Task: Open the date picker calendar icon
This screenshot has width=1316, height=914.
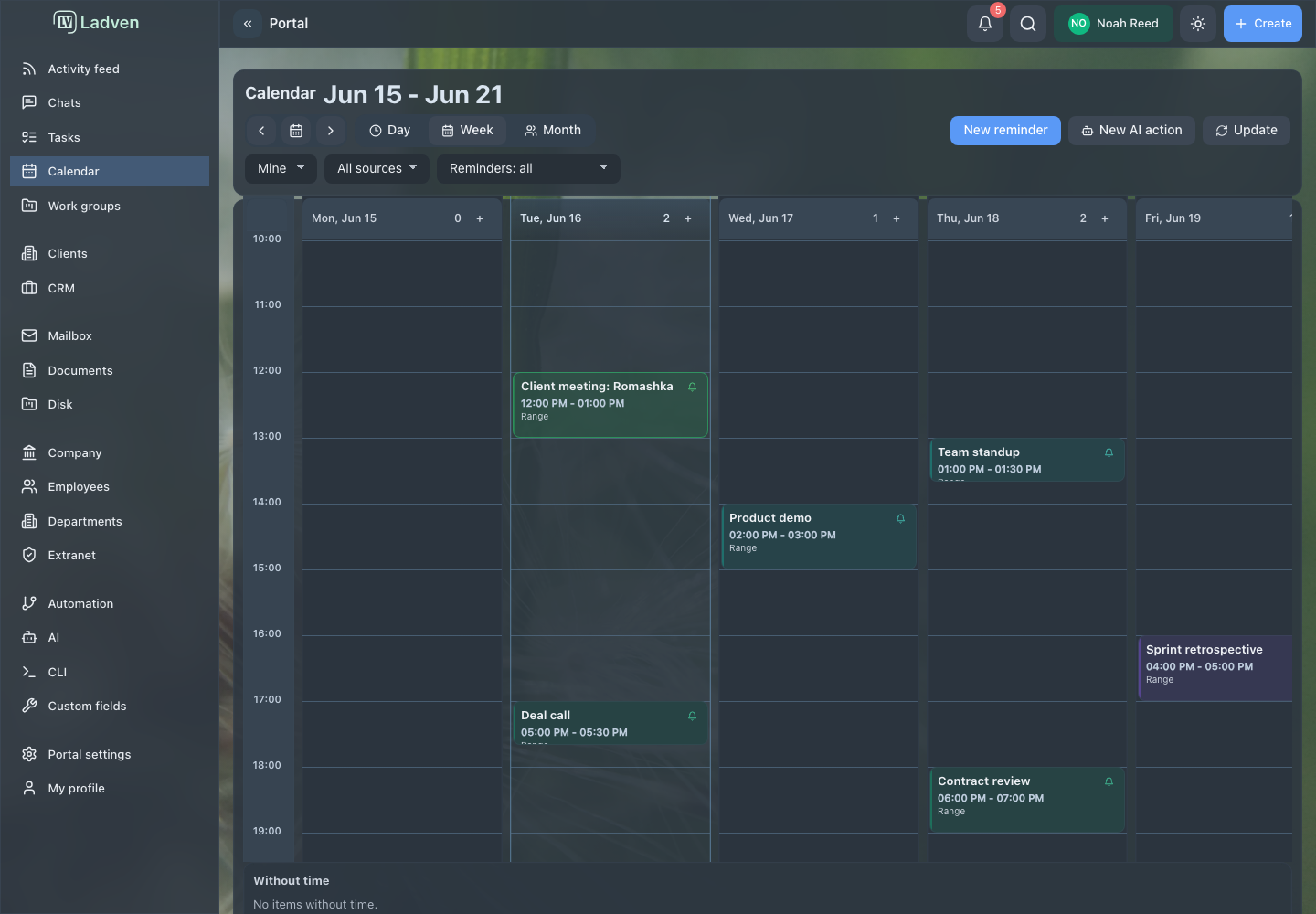Action: pyautogui.click(x=296, y=131)
